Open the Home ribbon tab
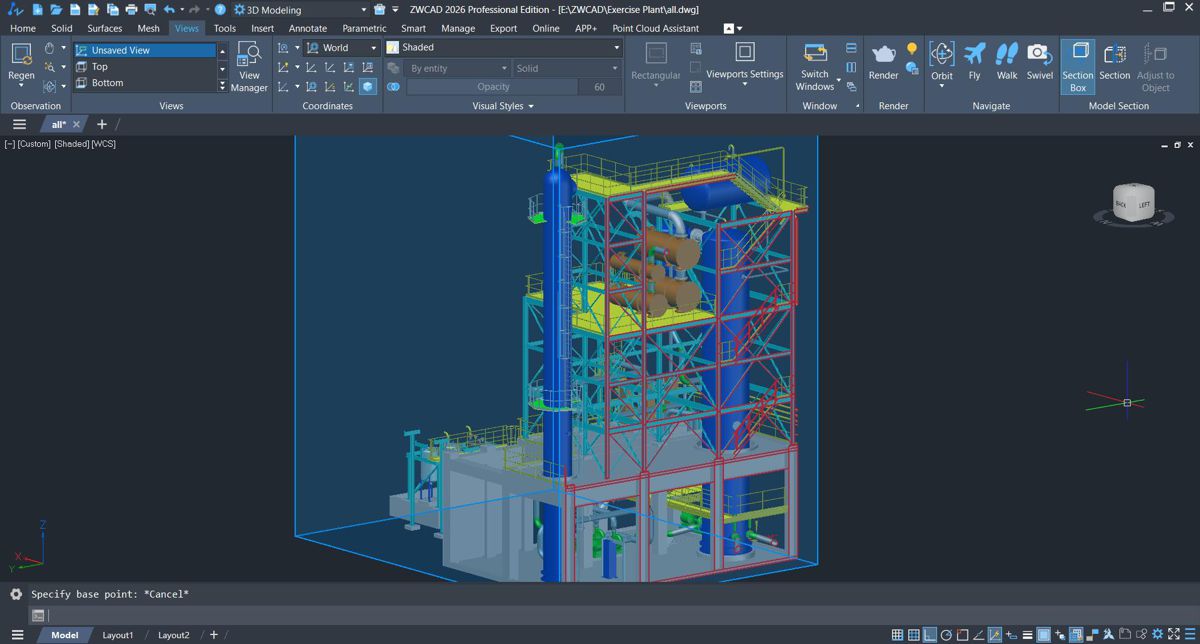 pyautogui.click(x=22, y=28)
